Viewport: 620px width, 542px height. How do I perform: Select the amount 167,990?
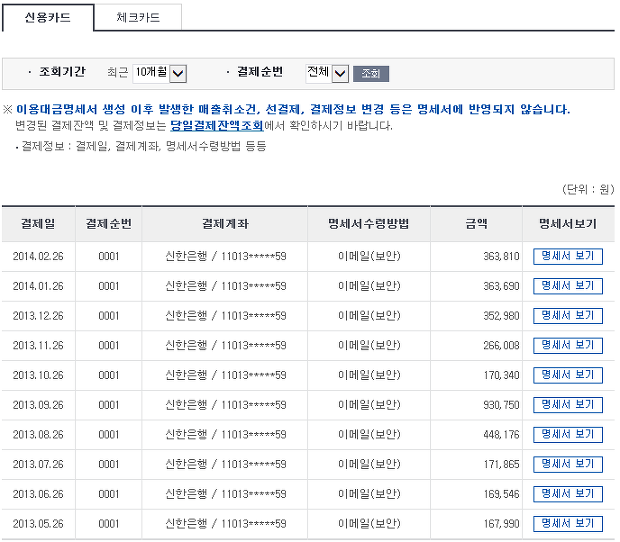501,524
